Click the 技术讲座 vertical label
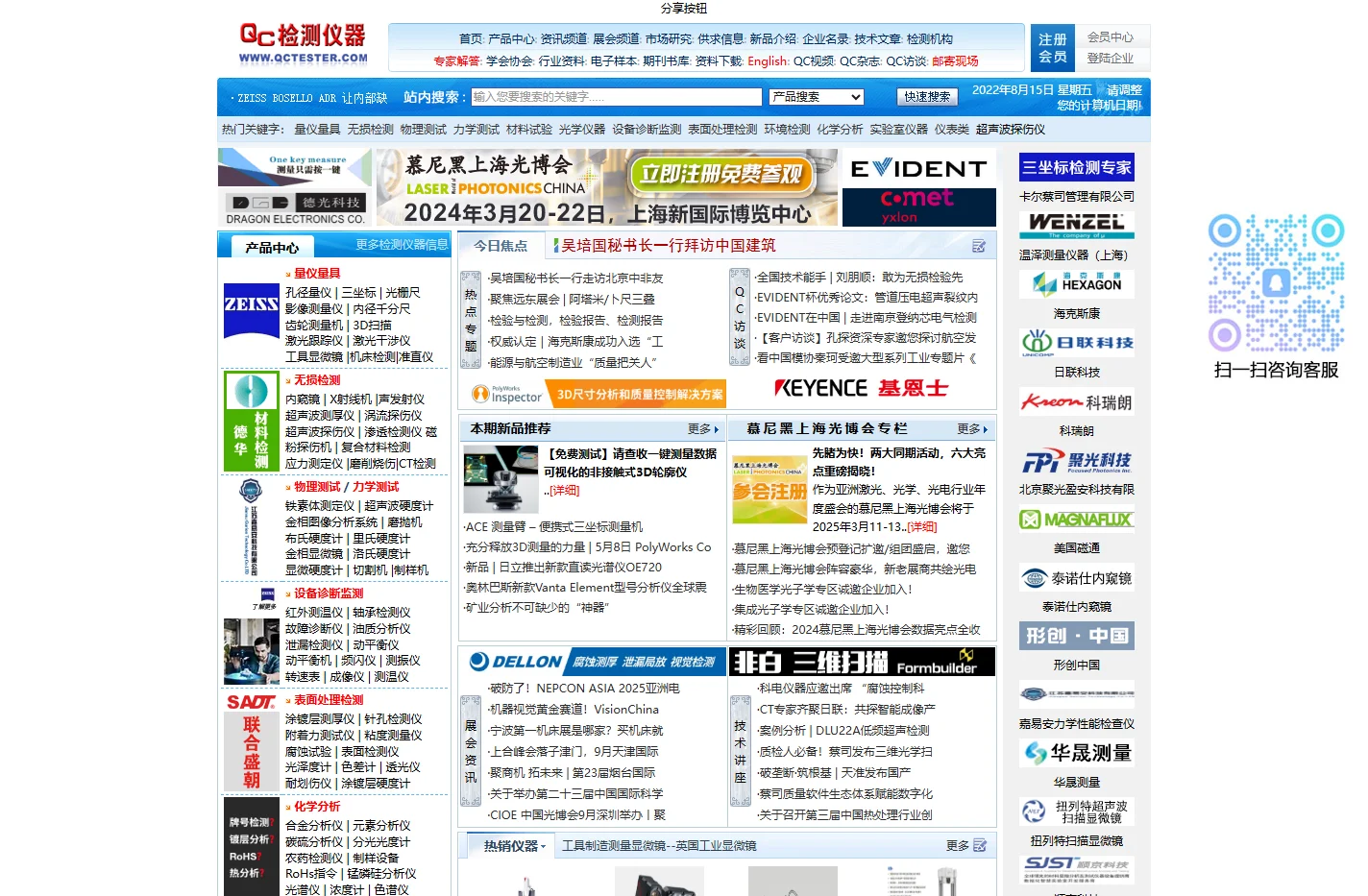The height and width of the screenshot is (896, 1368). [x=740, y=751]
